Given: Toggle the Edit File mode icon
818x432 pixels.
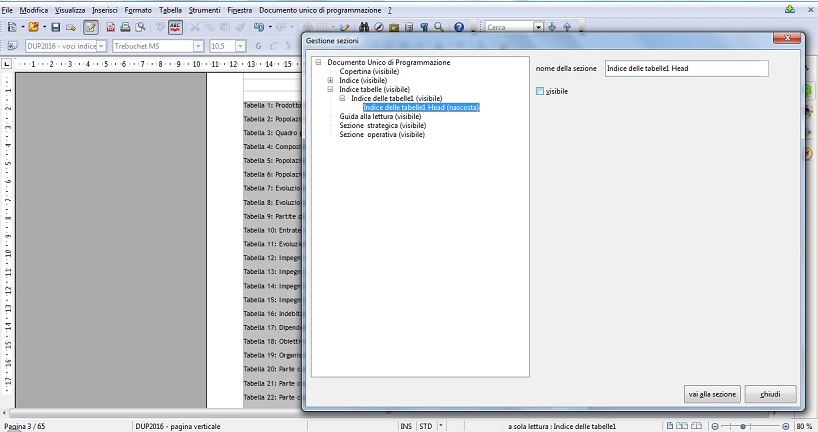Looking at the screenshot, I should point(90,27).
